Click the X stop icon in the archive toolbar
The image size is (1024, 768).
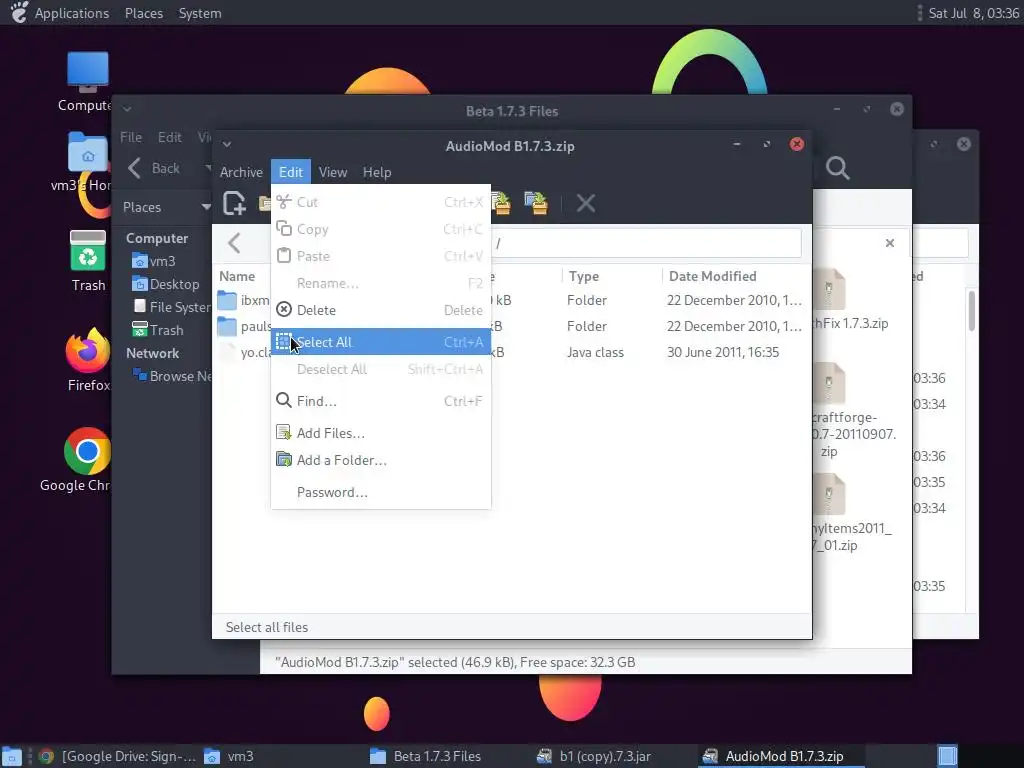point(586,203)
